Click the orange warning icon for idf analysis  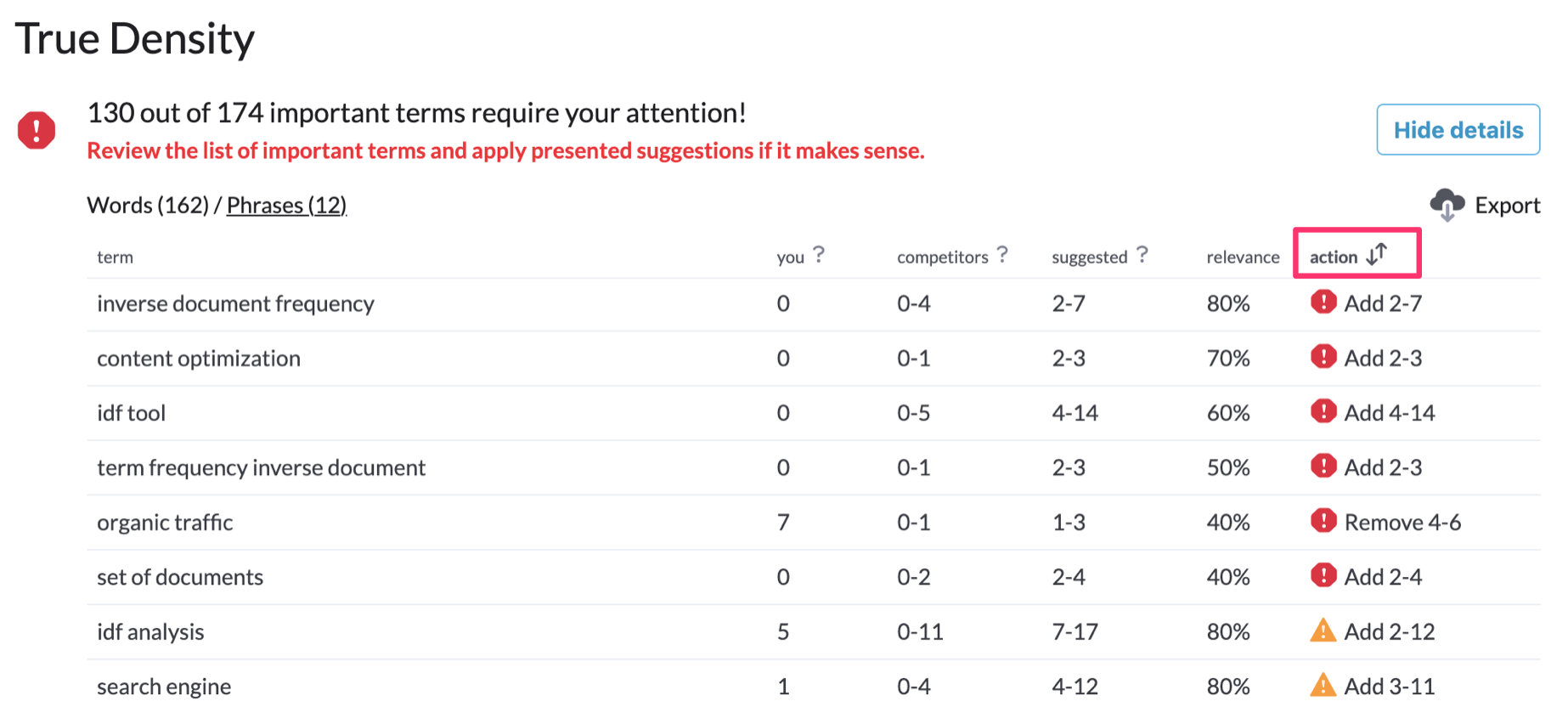(1323, 631)
